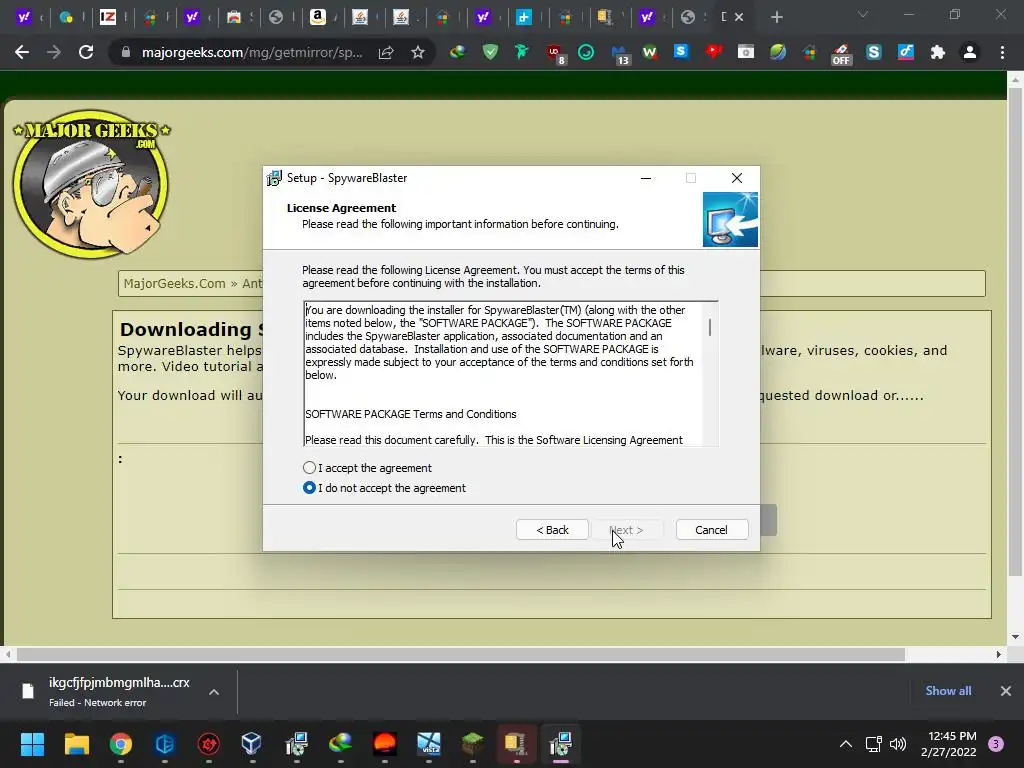Select 'I do not accept the agreement' option

(309, 488)
